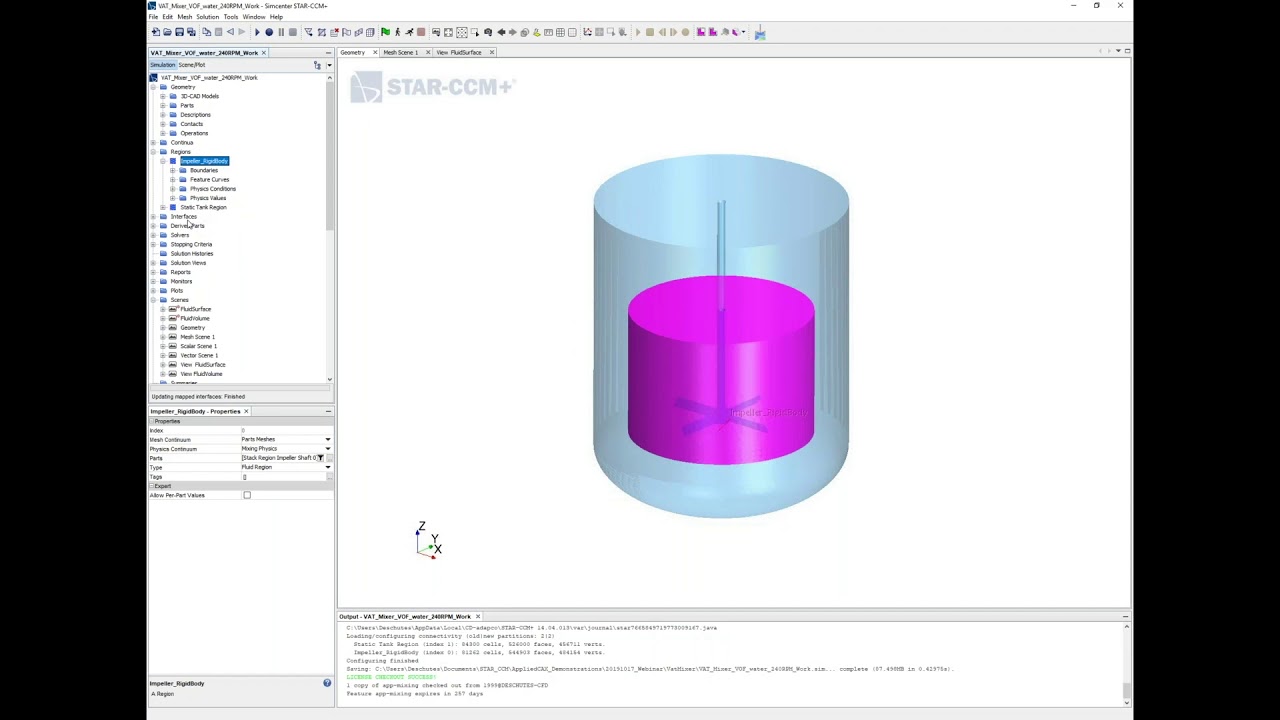Viewport: 1280px width, 720px height.
Task: Click the magenta scene icon in toolbar
Action: pyautogui.click(x=701, y=32)
